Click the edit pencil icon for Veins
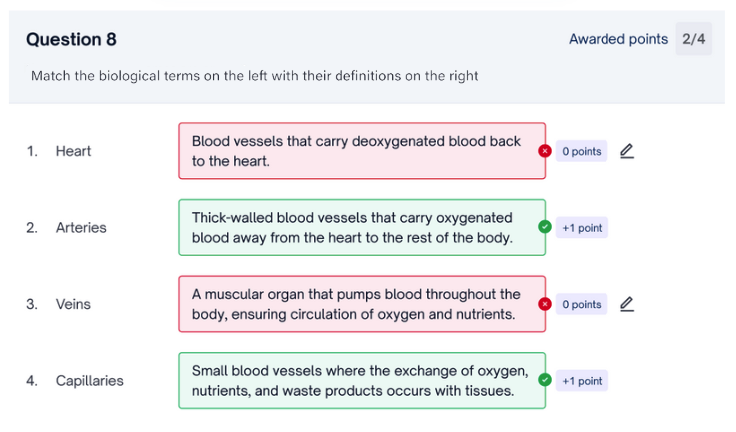Screen dimensions: 736x432 pos(627,304)
